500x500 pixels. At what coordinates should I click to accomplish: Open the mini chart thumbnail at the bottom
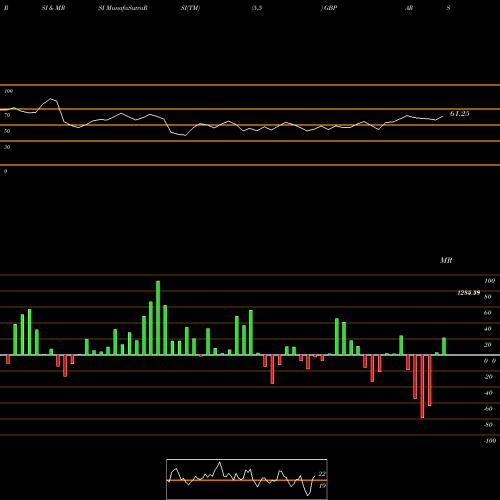coord(247,479)
